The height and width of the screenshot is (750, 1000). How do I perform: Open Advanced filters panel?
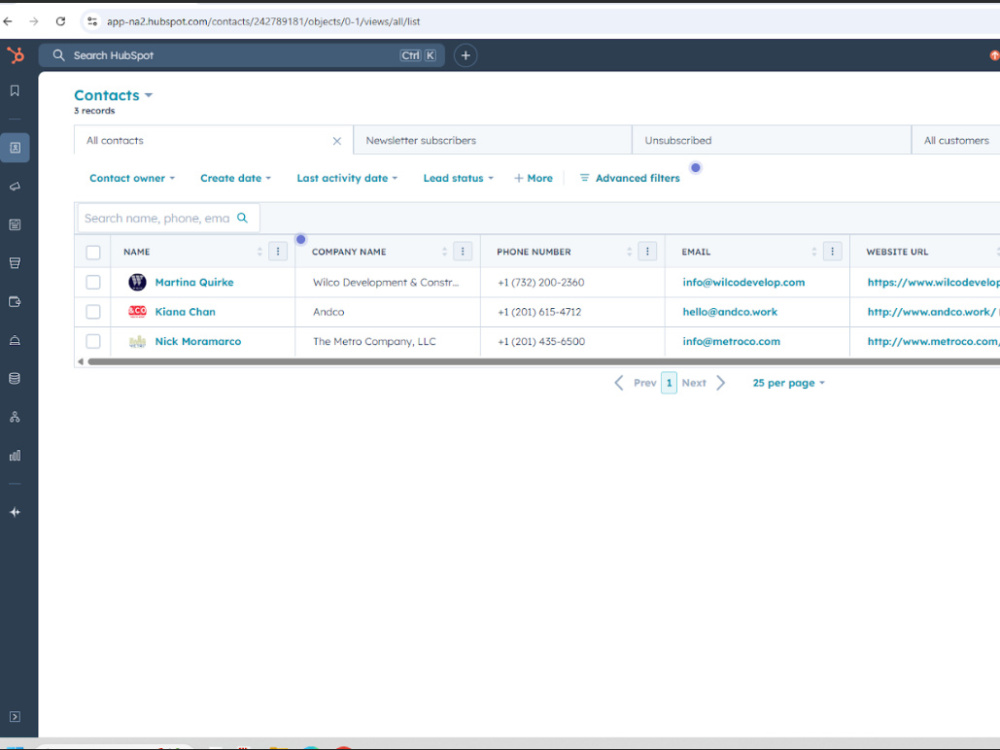tap(629, 178)
